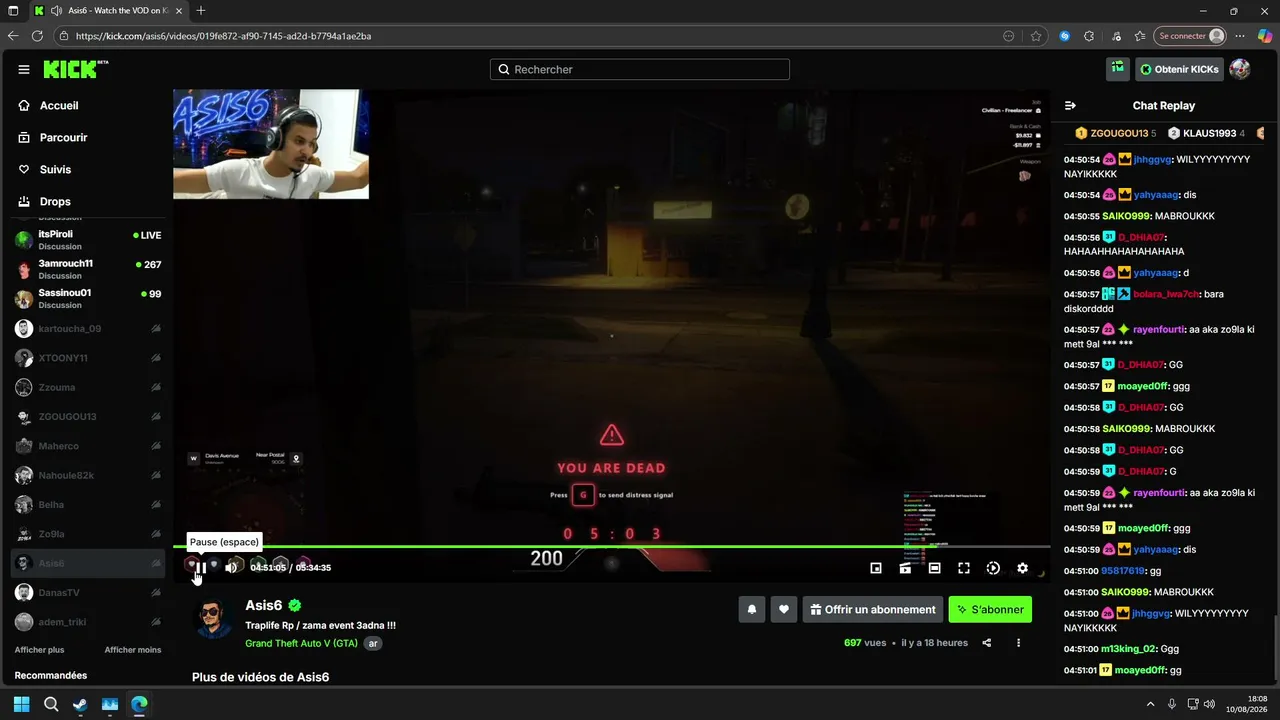Image resolution: width=1280 pixels, height=720 pixels.
Task: Pause the video playback
Action: 200,568
